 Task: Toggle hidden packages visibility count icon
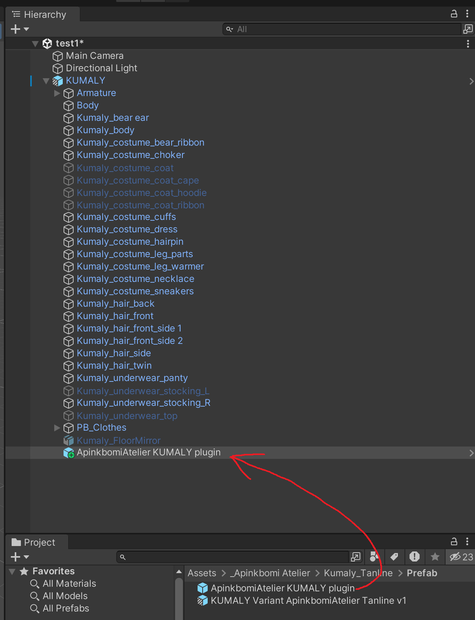461,557
